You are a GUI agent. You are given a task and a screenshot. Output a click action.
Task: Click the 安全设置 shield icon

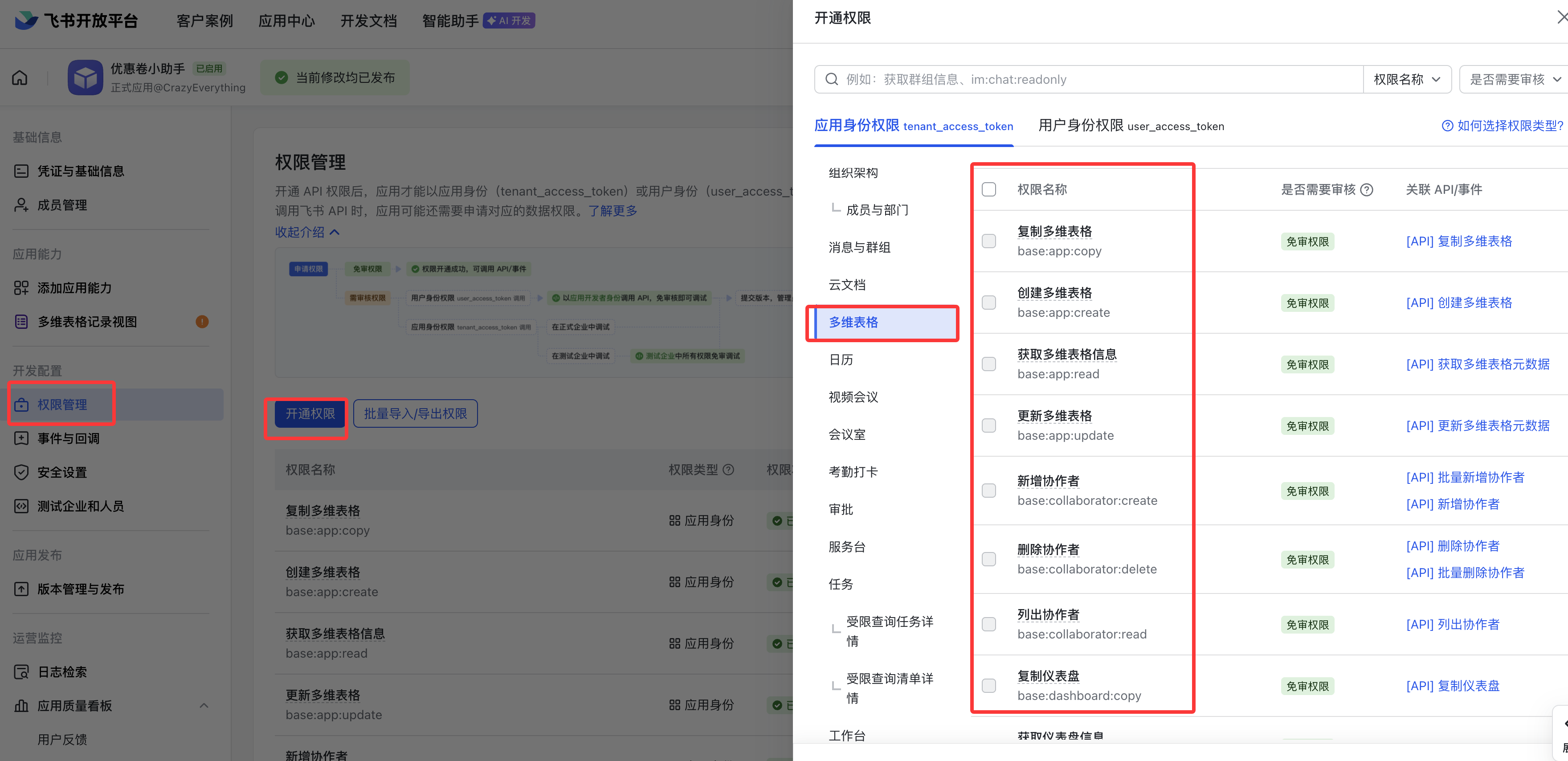(x=21, y=472)
